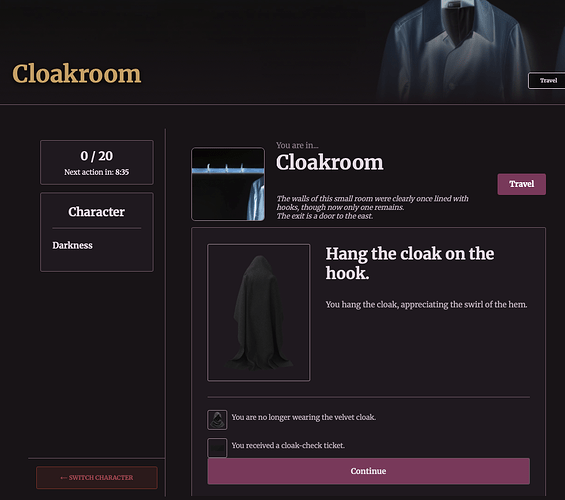Image resolution: width=565 pixels, height=500 pixels.
Task: Click the received cloak-check ticket message
Action: (x=288, y=446)
